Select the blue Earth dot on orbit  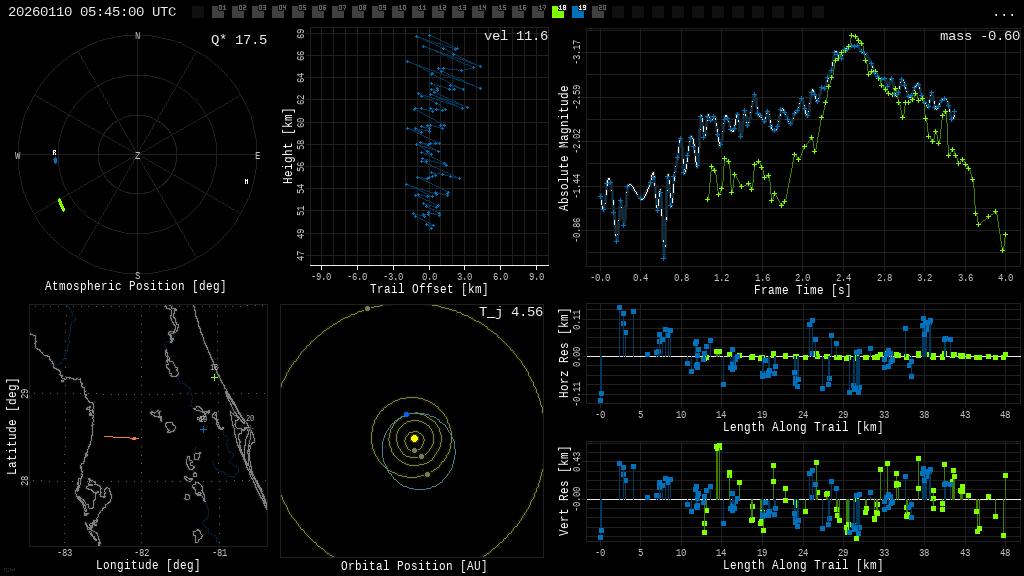pyautogui.click(x=406, y=414)
